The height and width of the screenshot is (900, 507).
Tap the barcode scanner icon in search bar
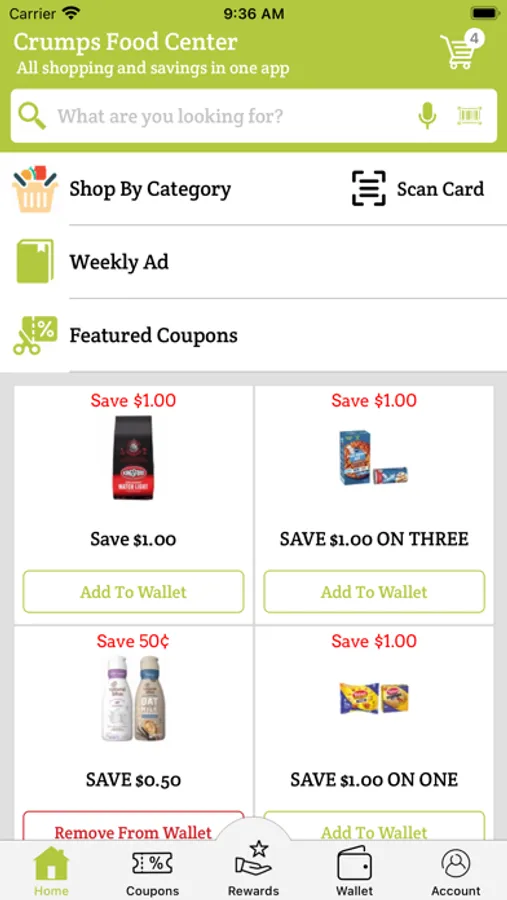coord(470,116)
